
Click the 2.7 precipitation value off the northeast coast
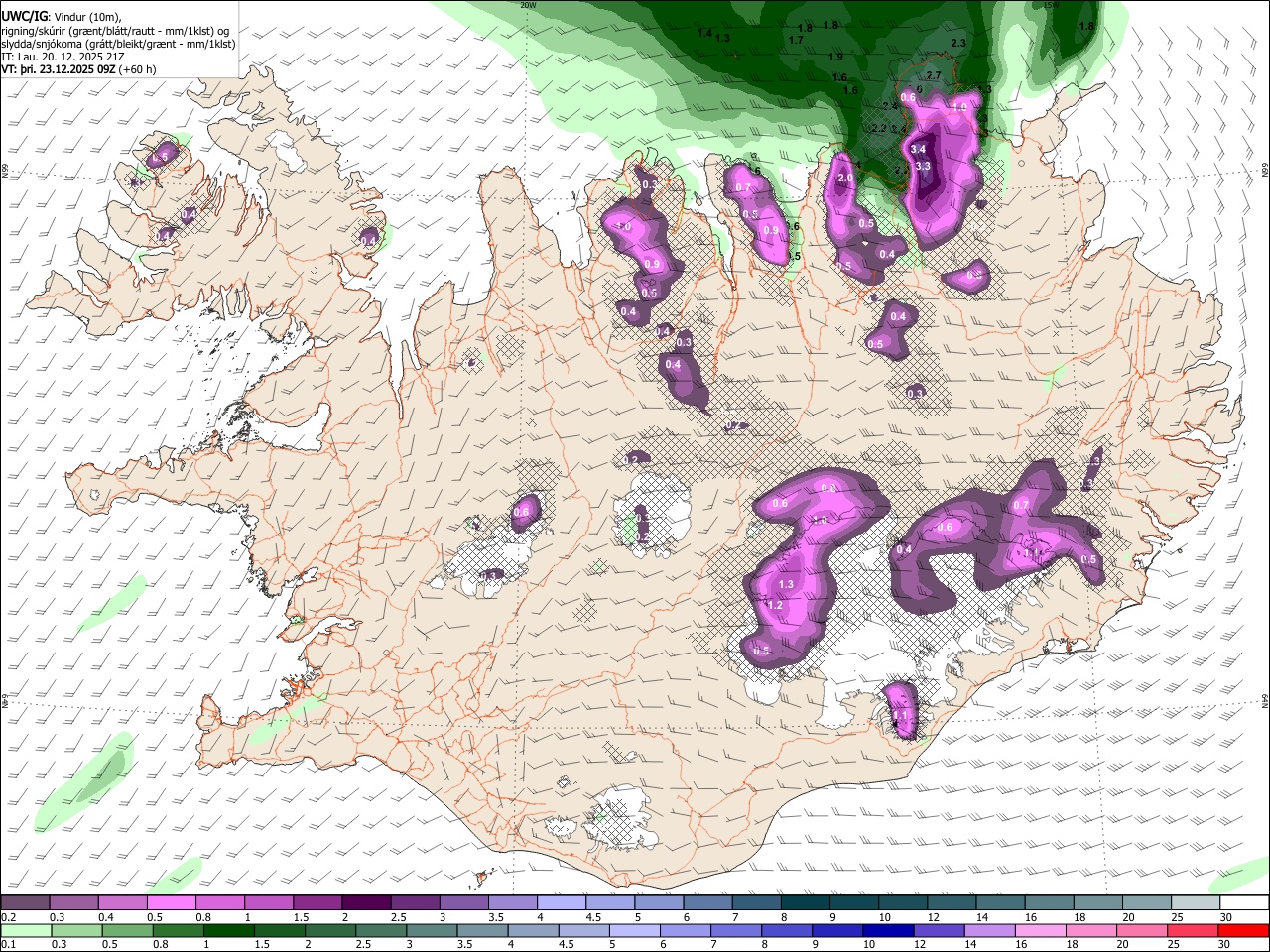tap(934, 76)
